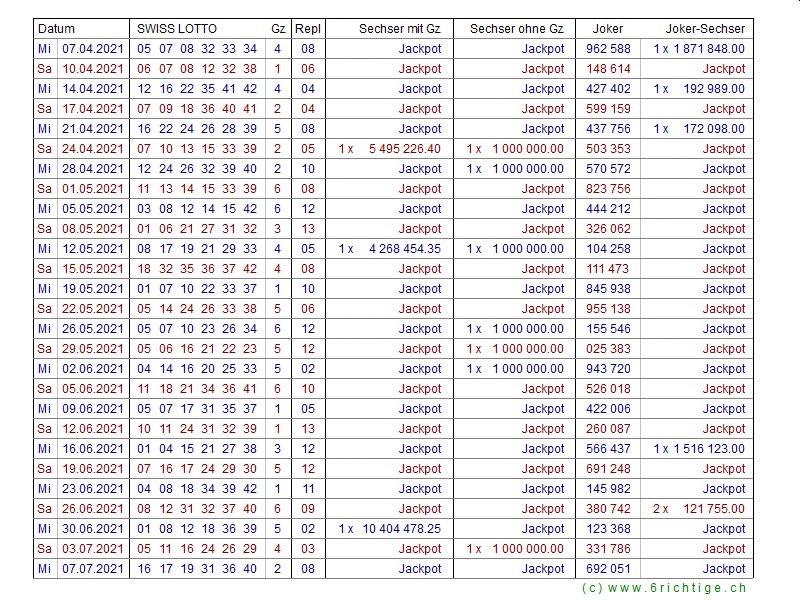The height and width of the screenshot is (600, 800).
Task: Click the 5 495 226.40 prize amount
Action: (x=404, y=149)
